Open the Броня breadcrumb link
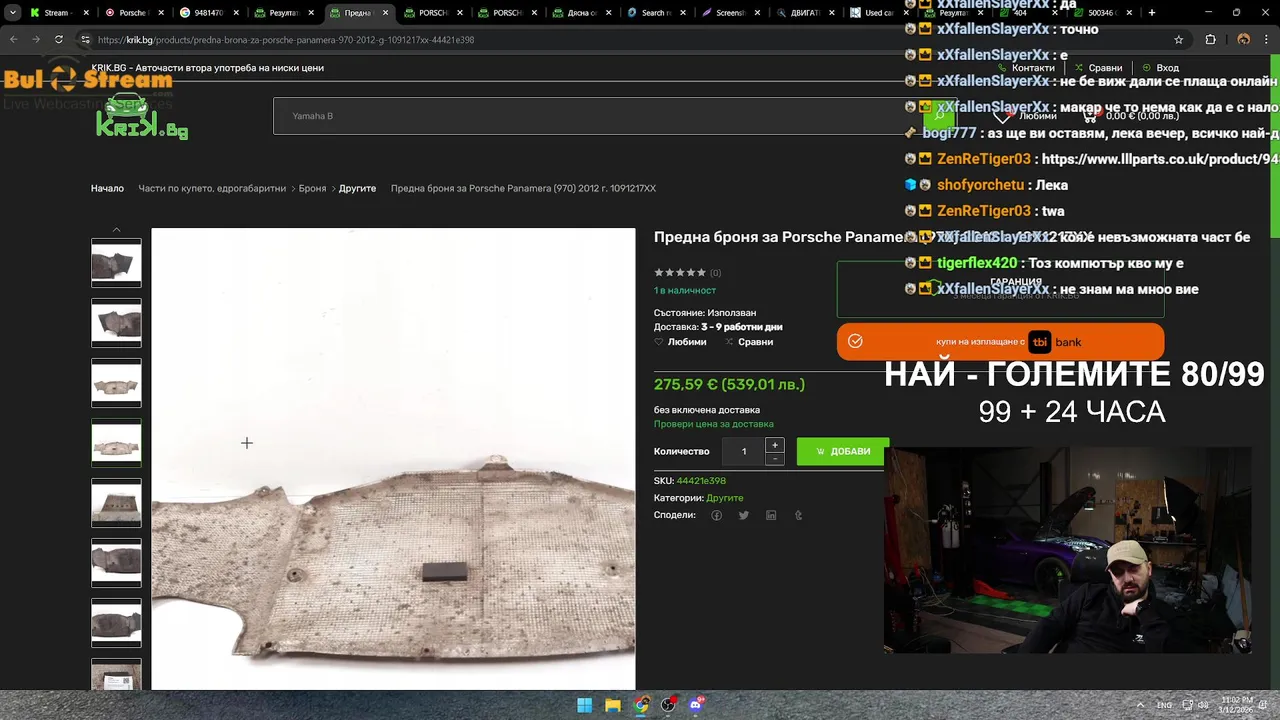Screen dimensions: 1280x720 tap(312, 188)
